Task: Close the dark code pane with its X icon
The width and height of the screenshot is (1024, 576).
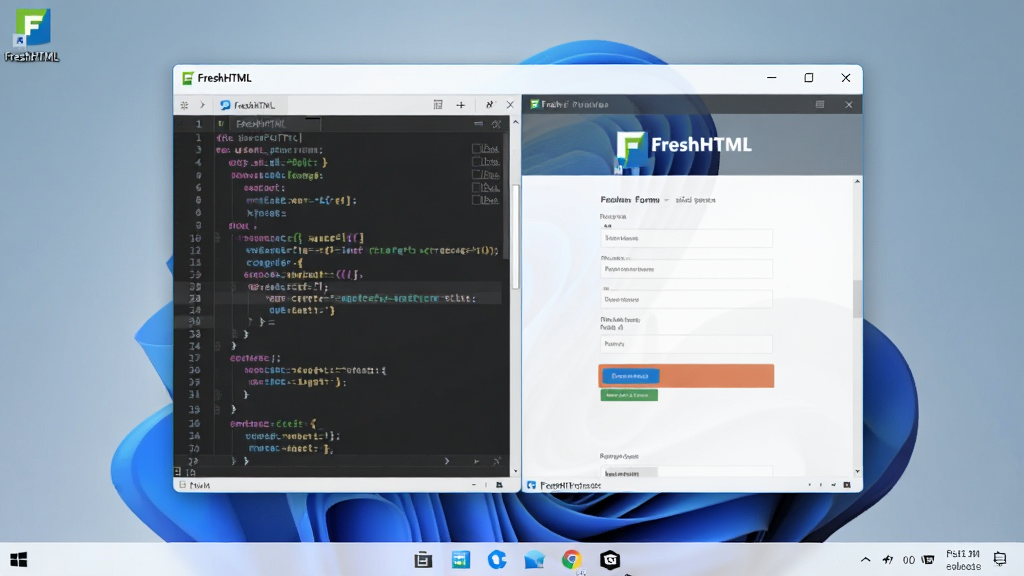Action: pyautogui.click(x=496, y=124)
